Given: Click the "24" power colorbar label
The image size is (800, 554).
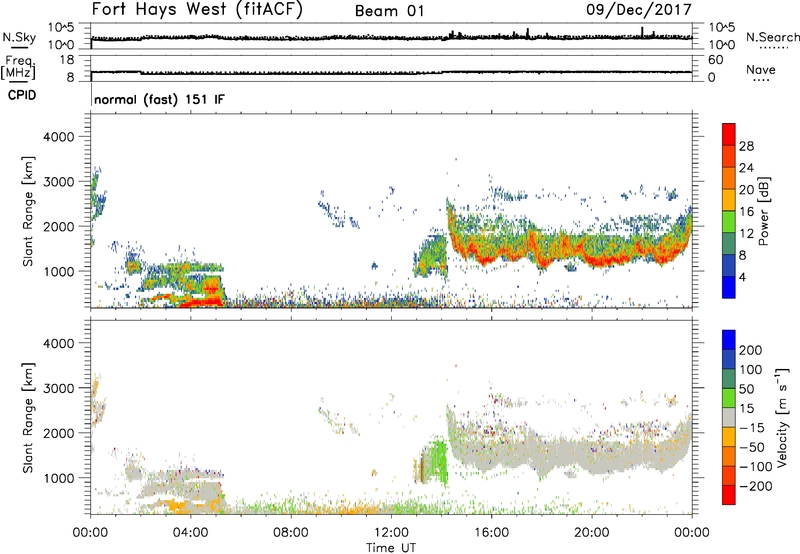Looking at the screenshot, I should [x=746, y=168].
